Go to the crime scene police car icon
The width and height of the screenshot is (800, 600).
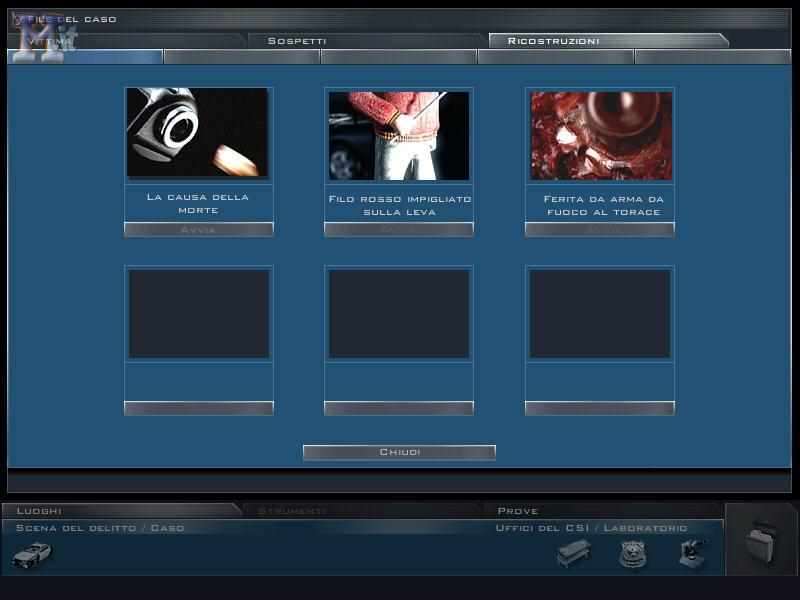32,554
